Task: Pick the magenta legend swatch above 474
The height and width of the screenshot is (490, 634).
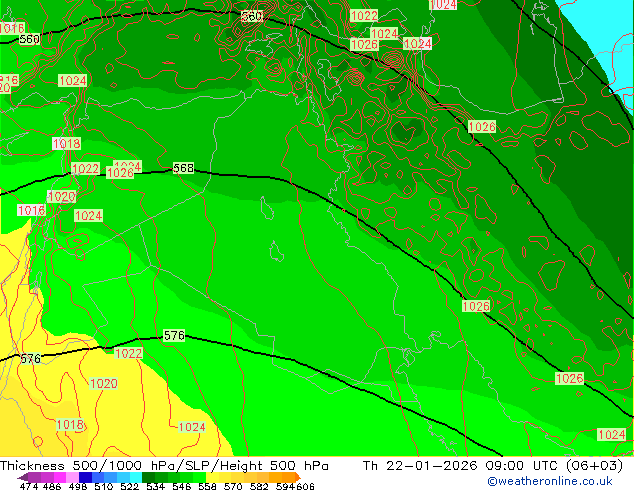Action: (30, 477)
